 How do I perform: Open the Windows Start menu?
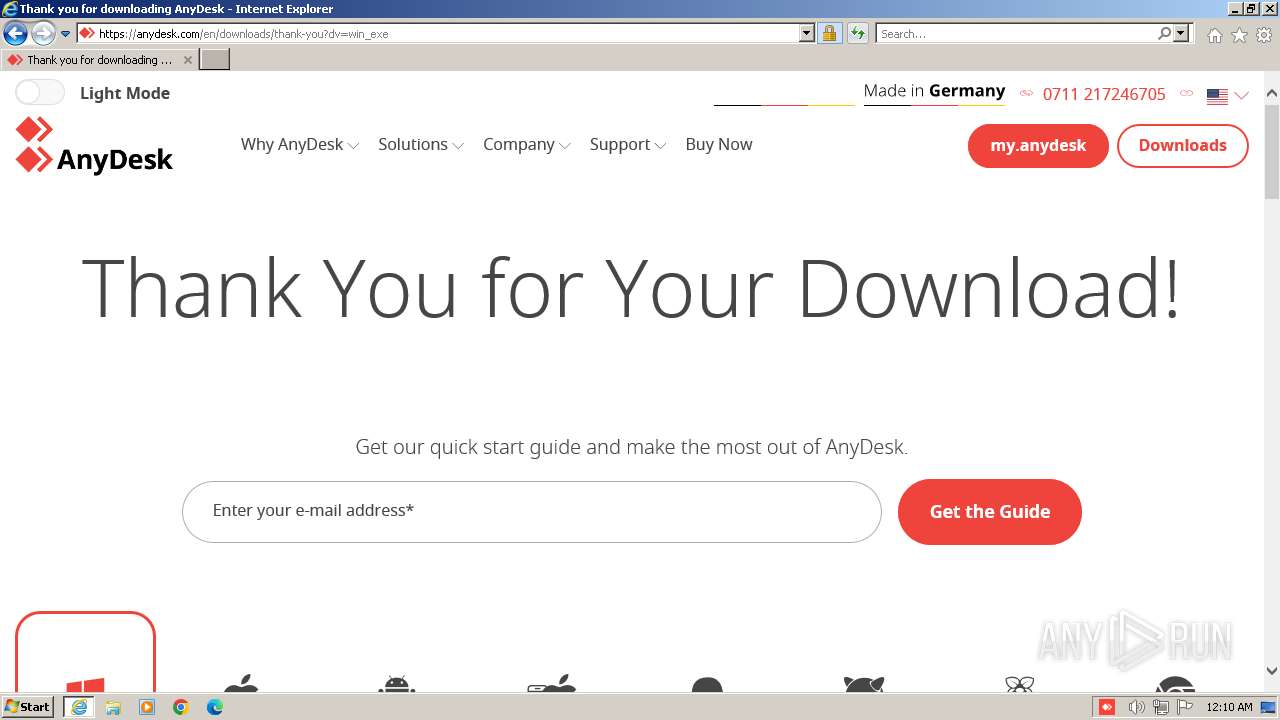point(28,707)
